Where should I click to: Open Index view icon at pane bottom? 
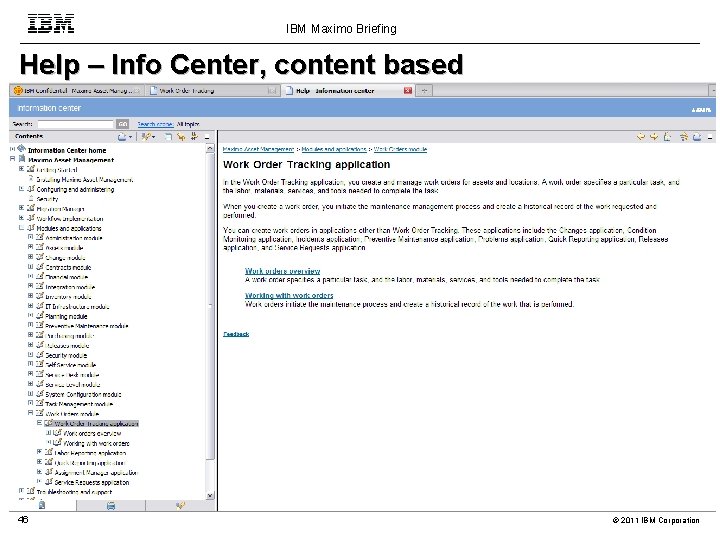[x=111, y=505]
